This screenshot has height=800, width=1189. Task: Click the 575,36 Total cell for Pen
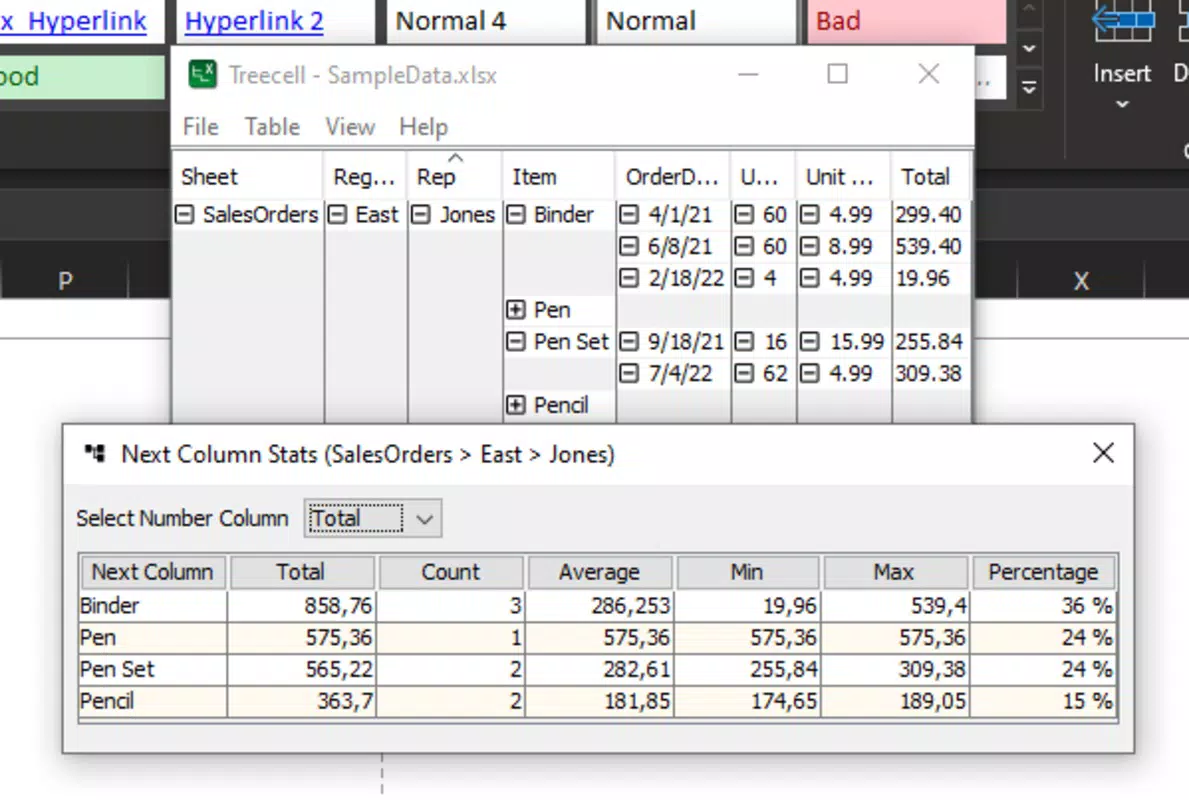301,638
